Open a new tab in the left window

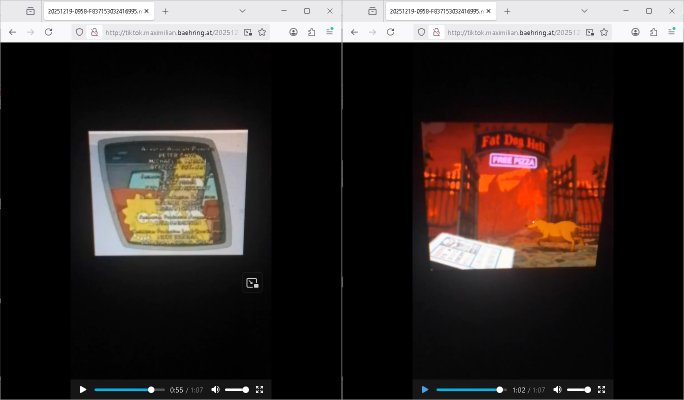tap(165, 11)
